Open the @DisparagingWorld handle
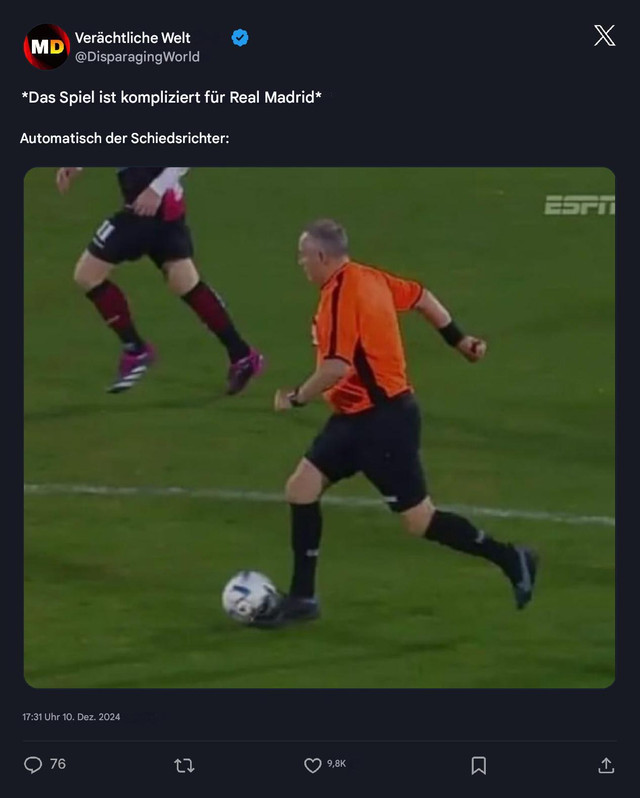Screen dimensions: 640x798 137,56
